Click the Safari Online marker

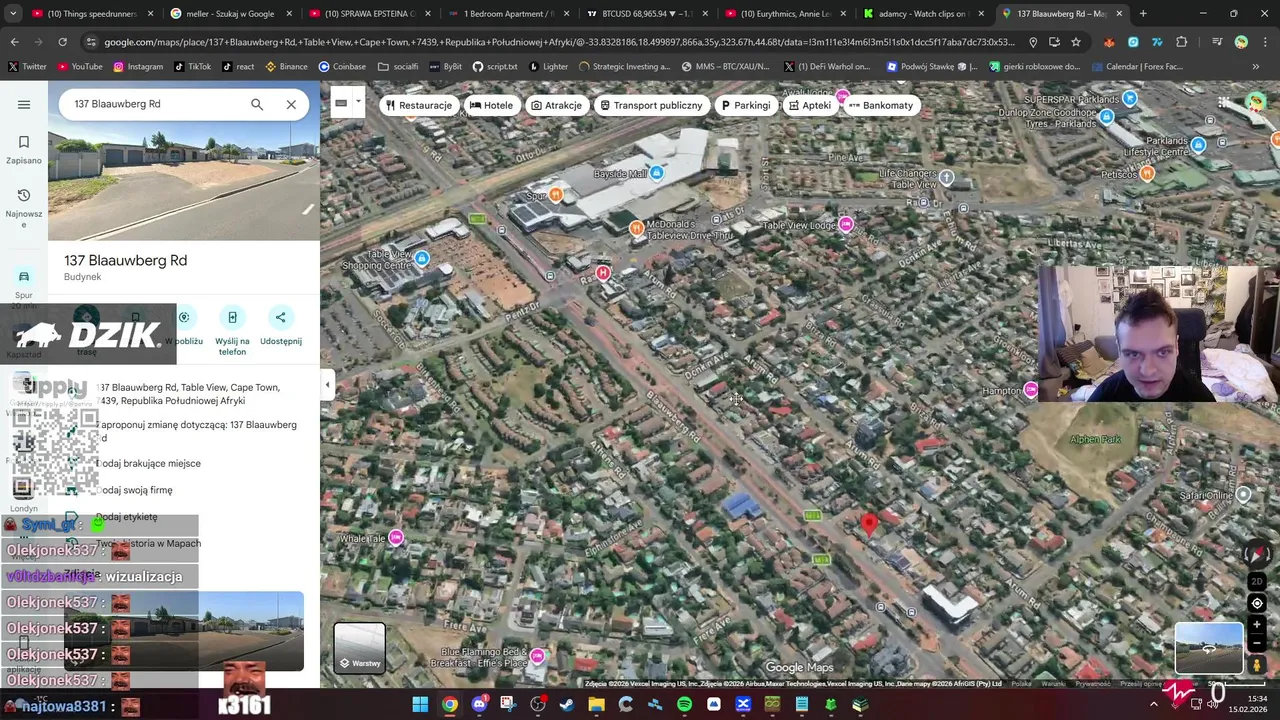(1243, 494)
